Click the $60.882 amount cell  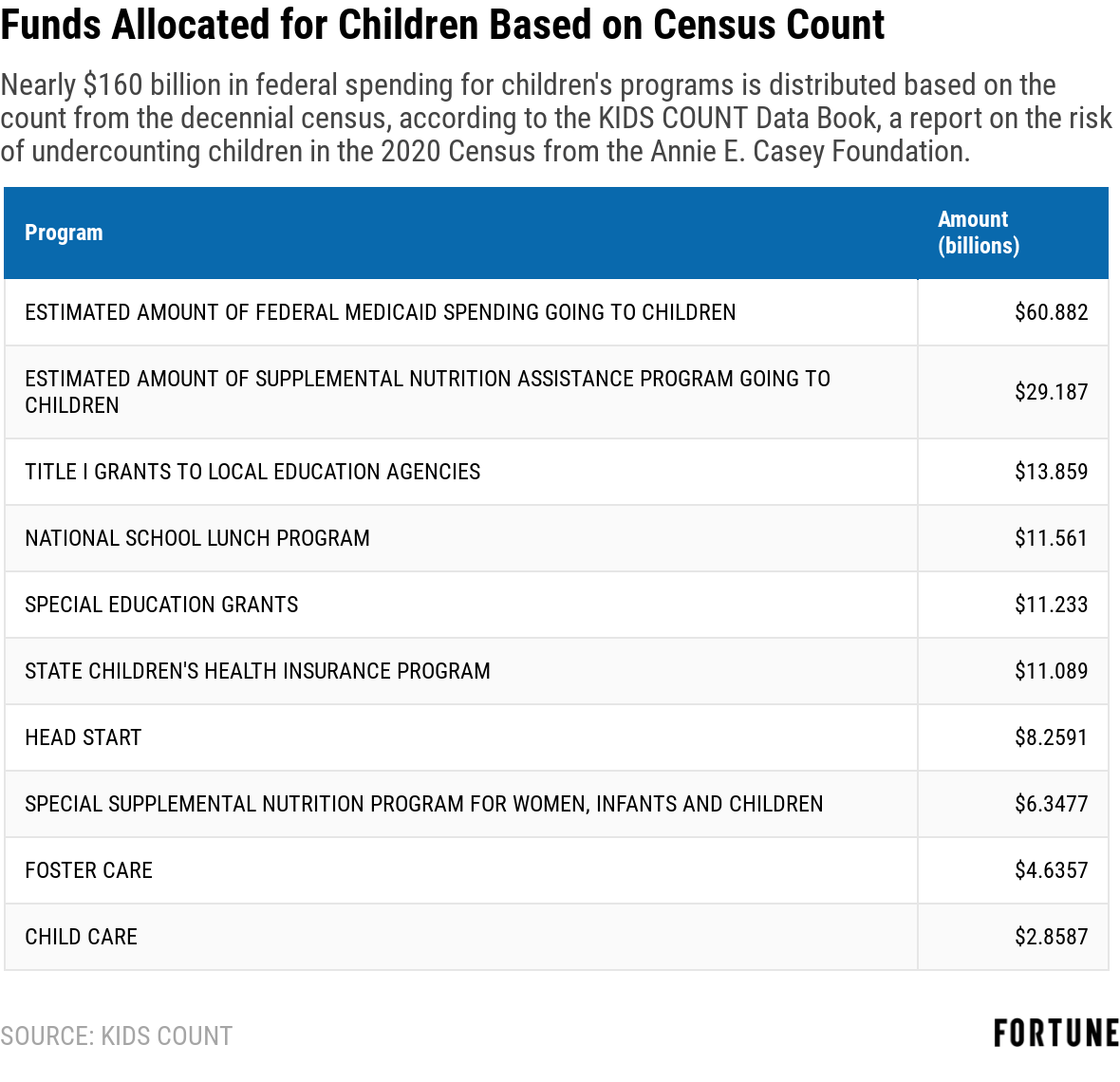coord(1051,312)
